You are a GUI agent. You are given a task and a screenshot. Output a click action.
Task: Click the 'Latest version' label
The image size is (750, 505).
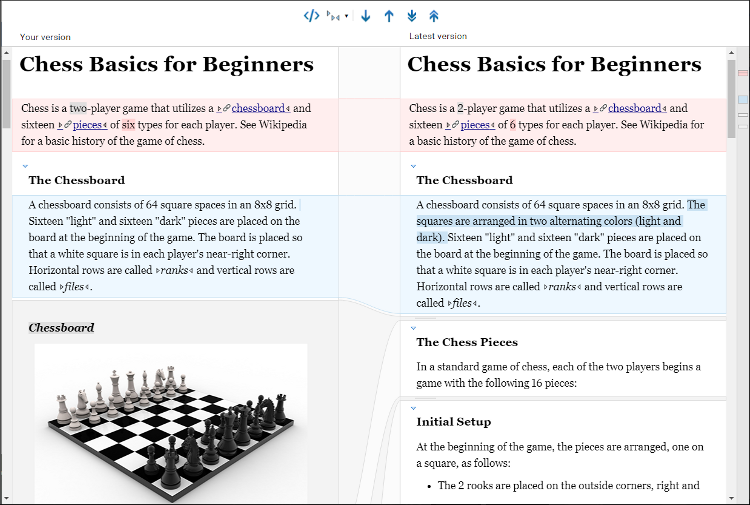(438, 36)
